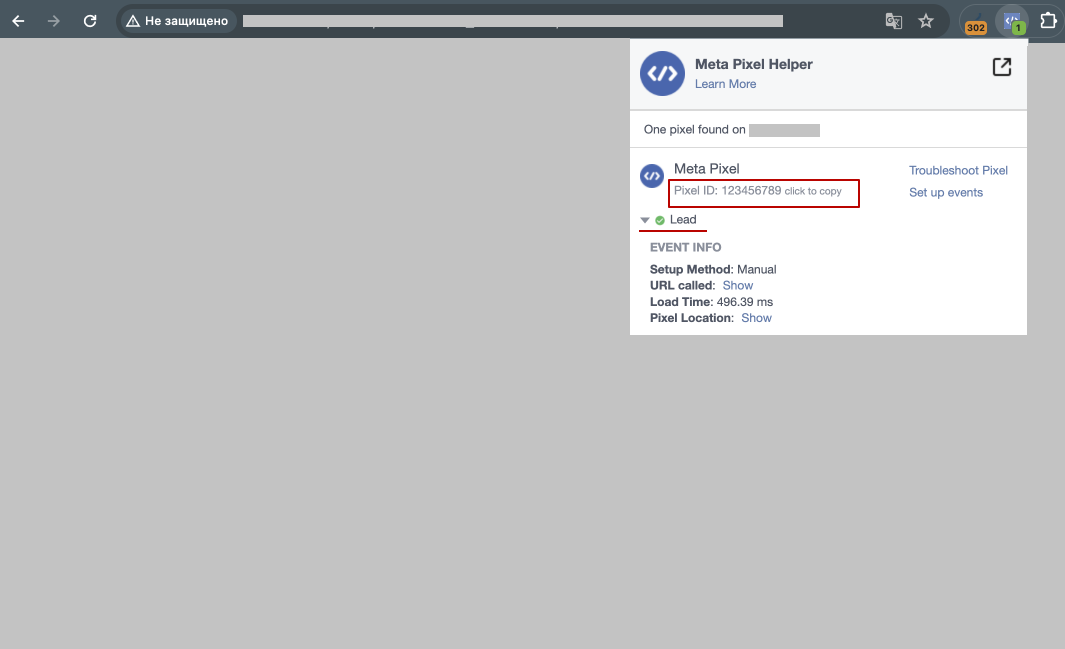Open Pixel Helper in a new window icon
Image resolution: width=1065 pixels, height=649 pixels.
tap(1002, 67)
